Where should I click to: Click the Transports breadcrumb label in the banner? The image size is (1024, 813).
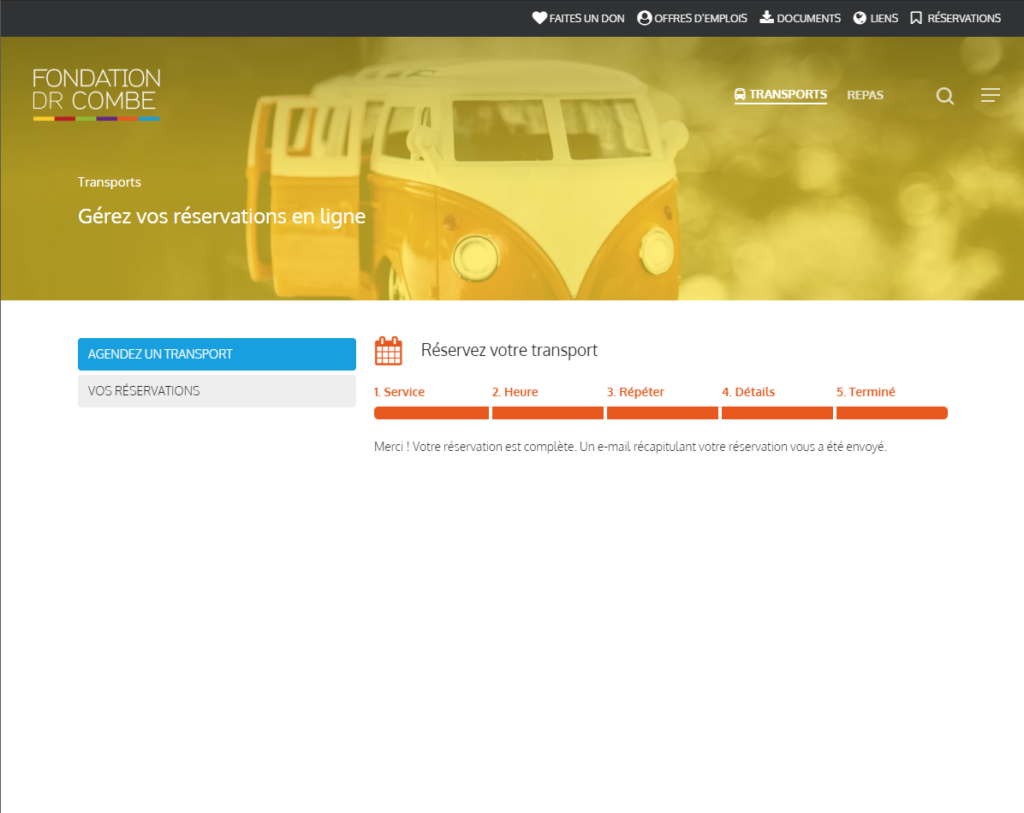pos(109,182)
